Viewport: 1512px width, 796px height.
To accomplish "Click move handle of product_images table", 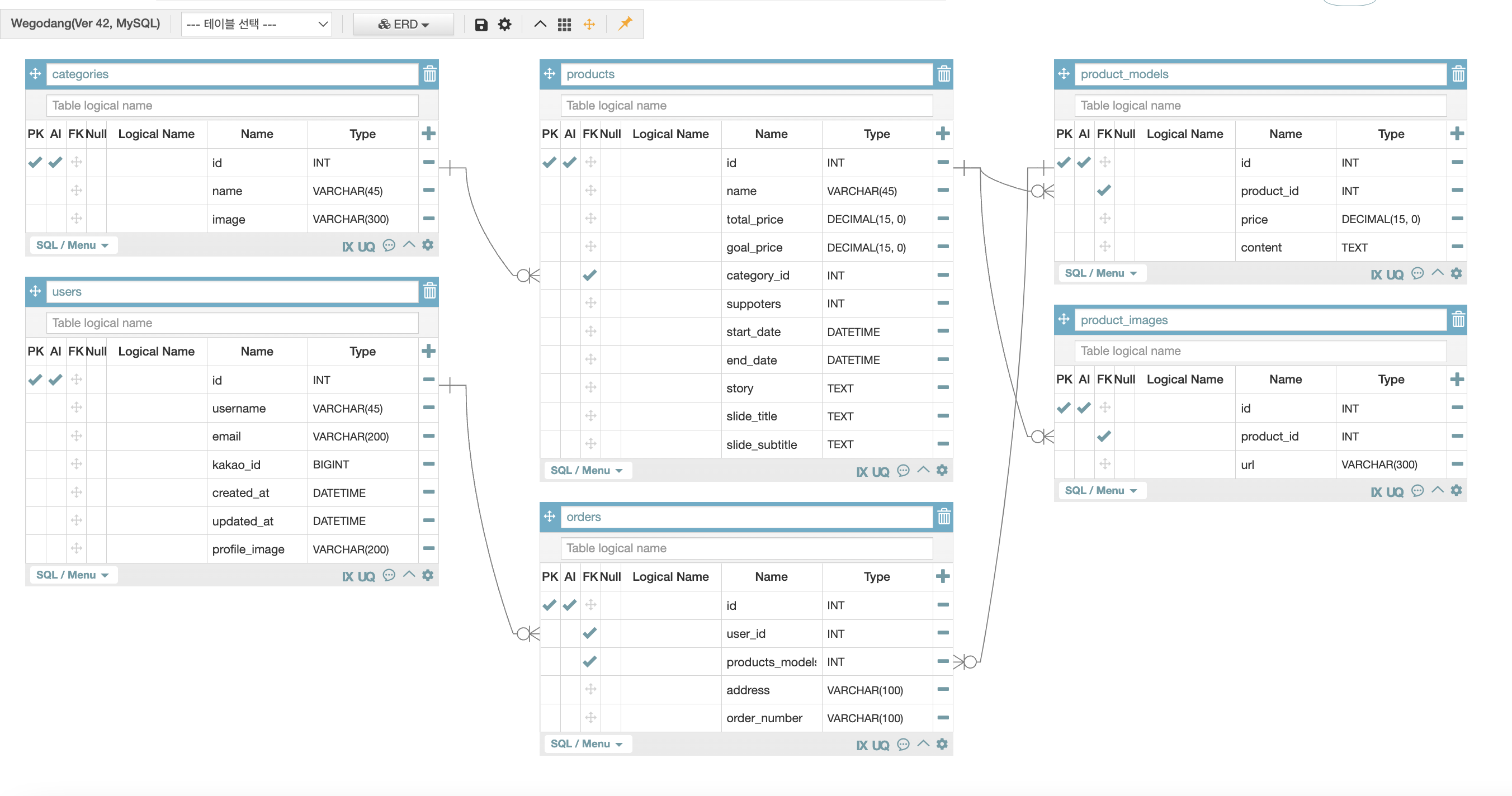I will 1064,320.
